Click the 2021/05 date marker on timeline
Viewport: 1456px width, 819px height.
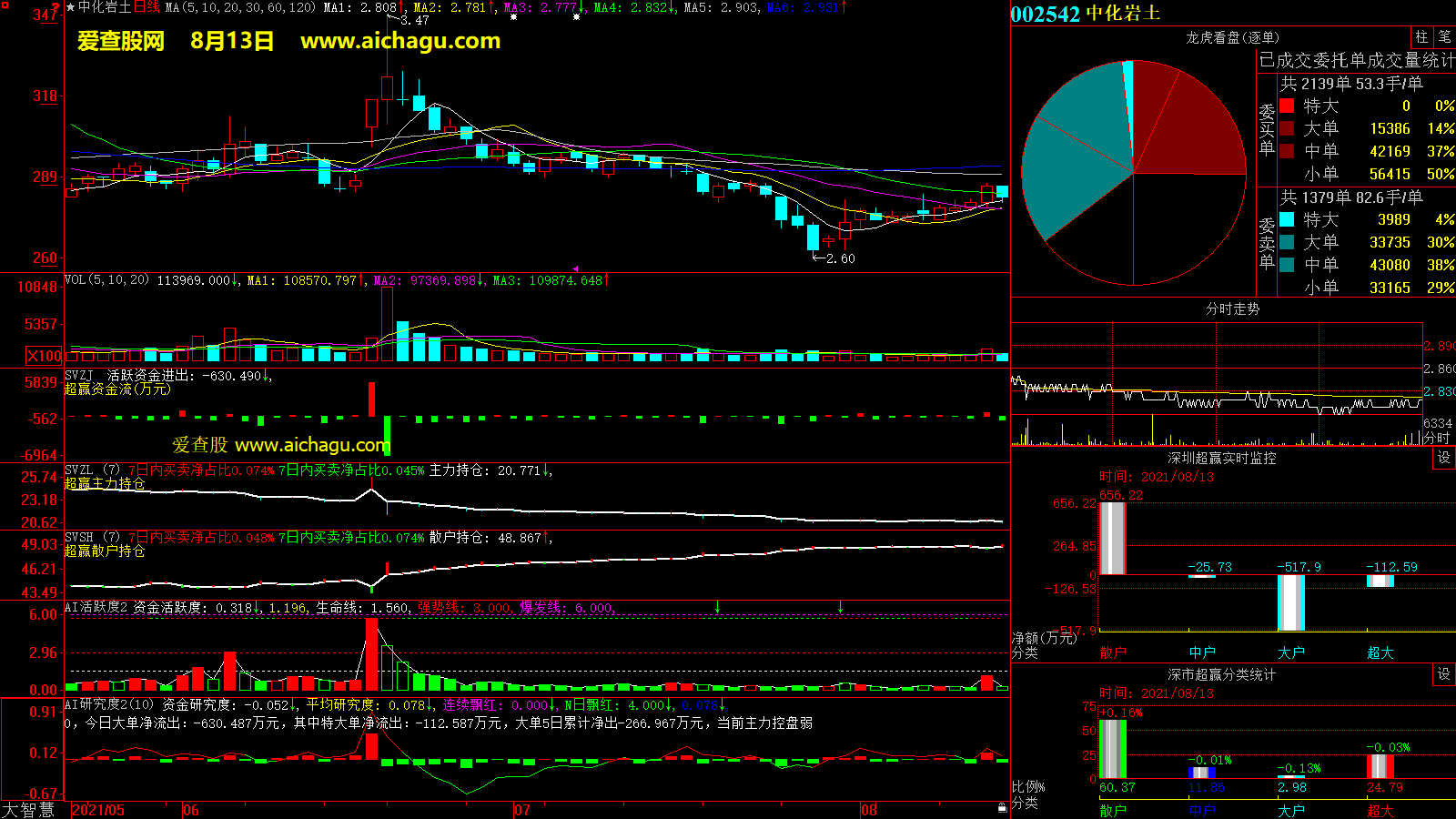coord(98,810)
